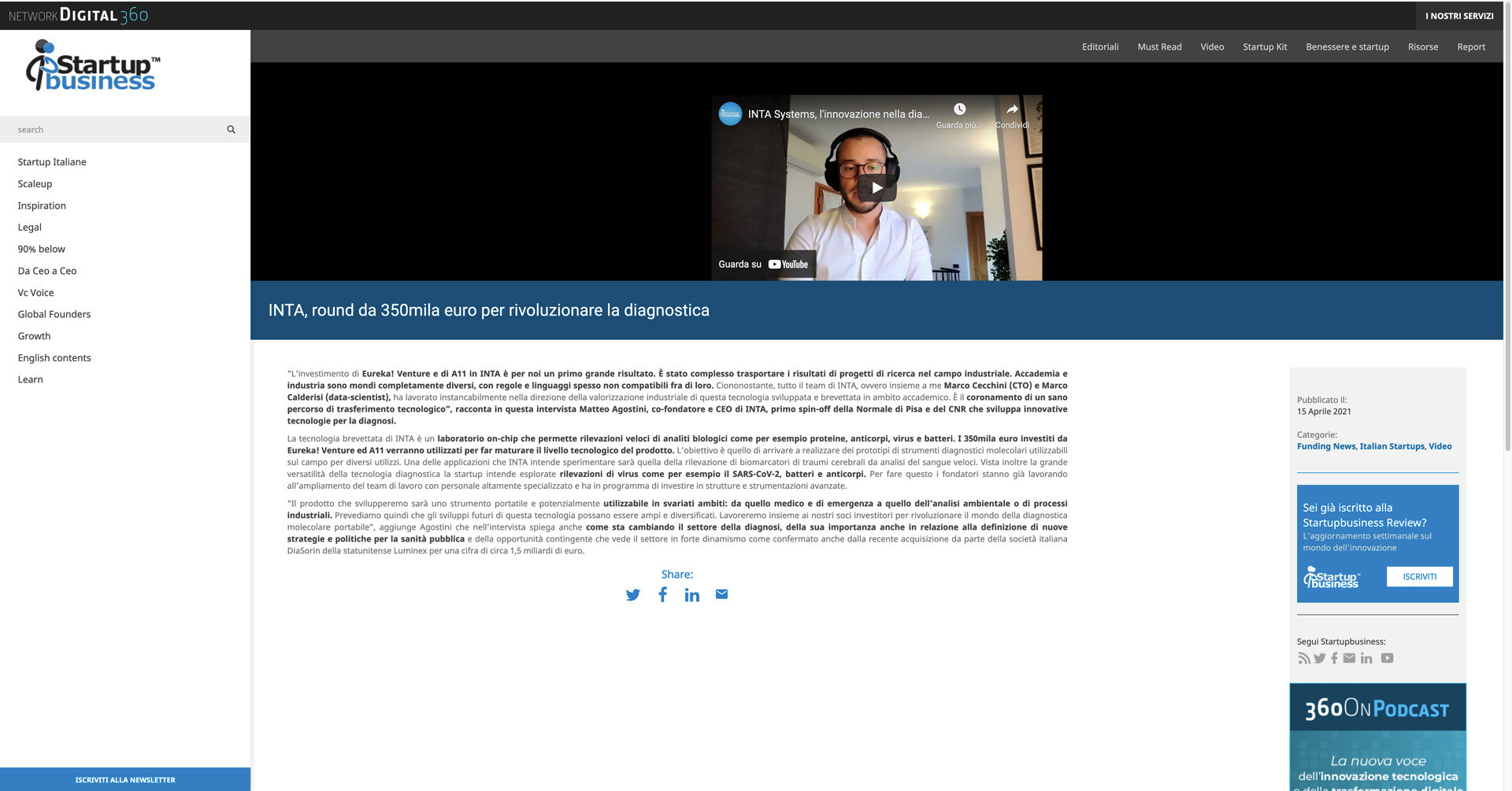The width and height of the screenshot is (1512, 791).
Task: Click the Condividi share arrow icon
Action: 1012,109
